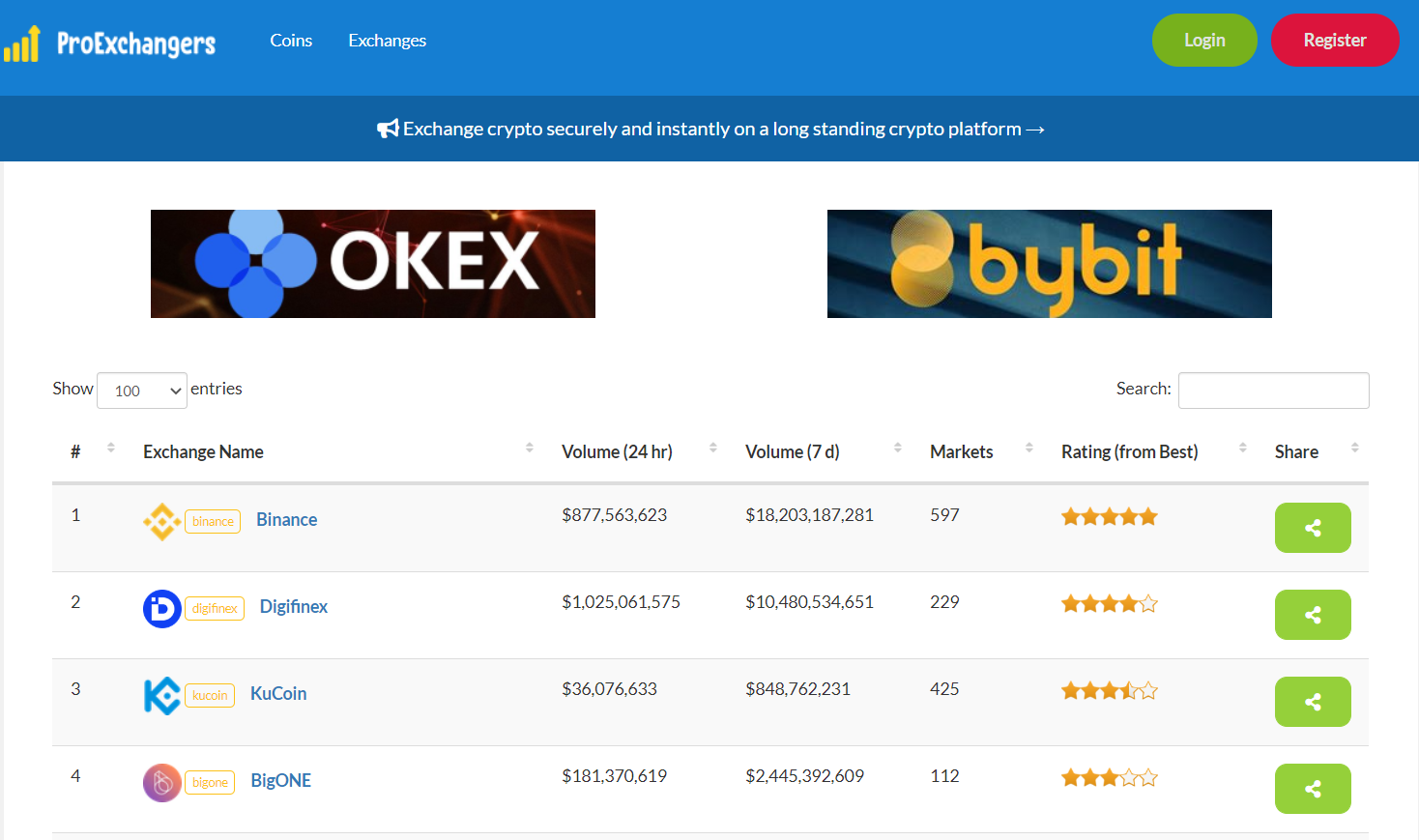Open the Exchanges menu
1419x840 pixels.
(388, 41)
